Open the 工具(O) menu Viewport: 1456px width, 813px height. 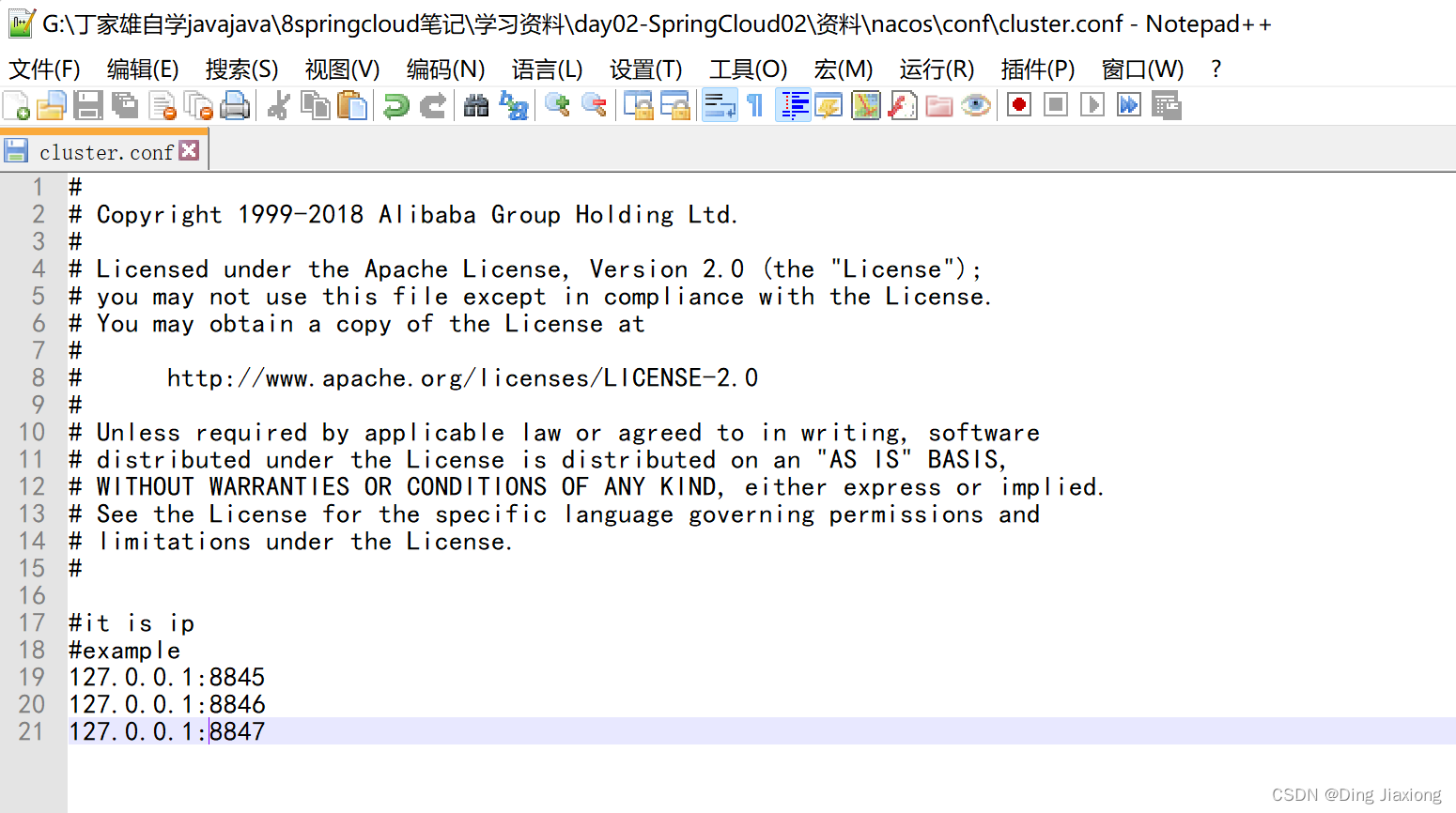pos(749,69)
